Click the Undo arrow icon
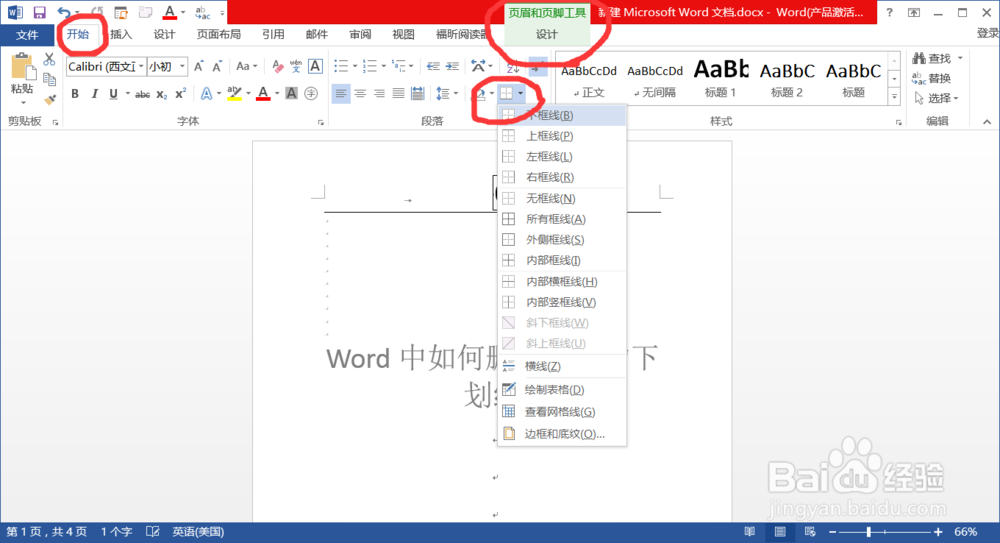1000x543 pixels. tap(64, 12)
